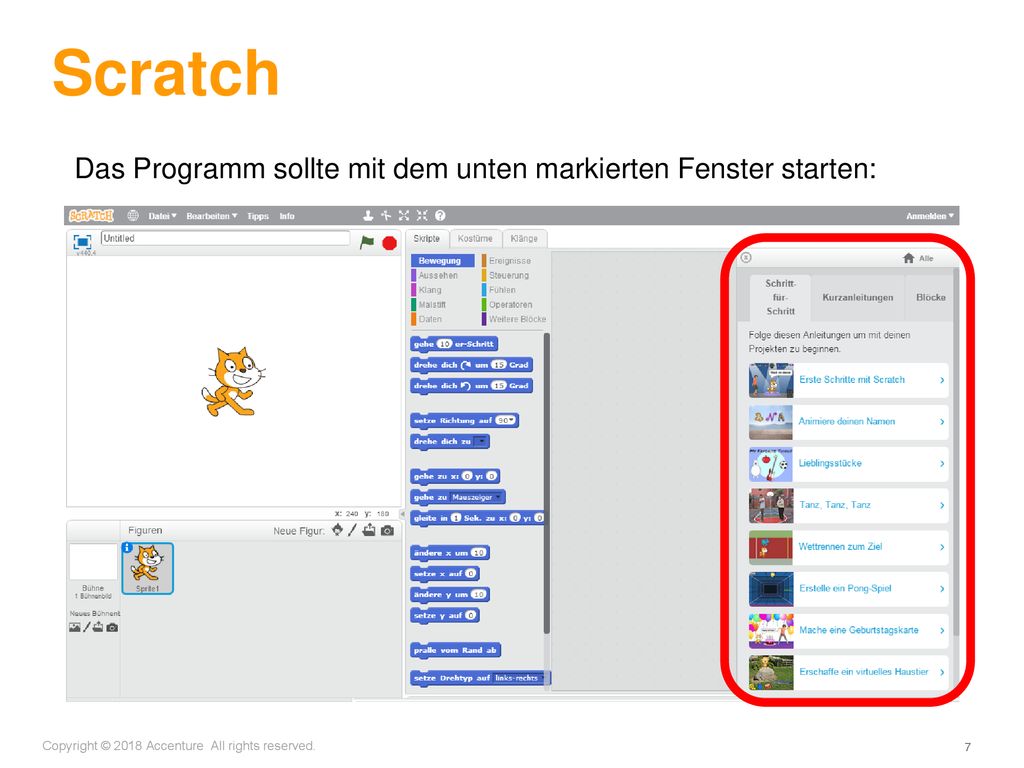The image size is (1024, 768).
Task: Open the Kurzanleitungen tips tab
Action: point(857,298)
